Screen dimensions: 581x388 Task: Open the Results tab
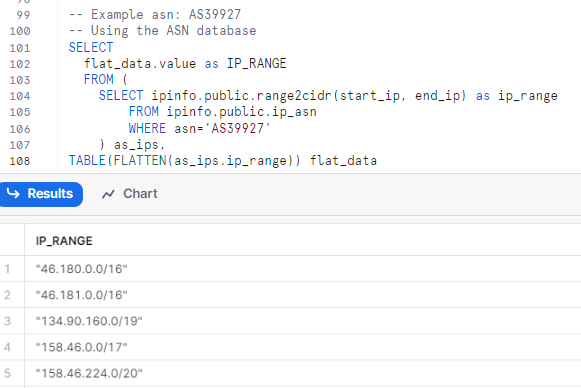40,194
